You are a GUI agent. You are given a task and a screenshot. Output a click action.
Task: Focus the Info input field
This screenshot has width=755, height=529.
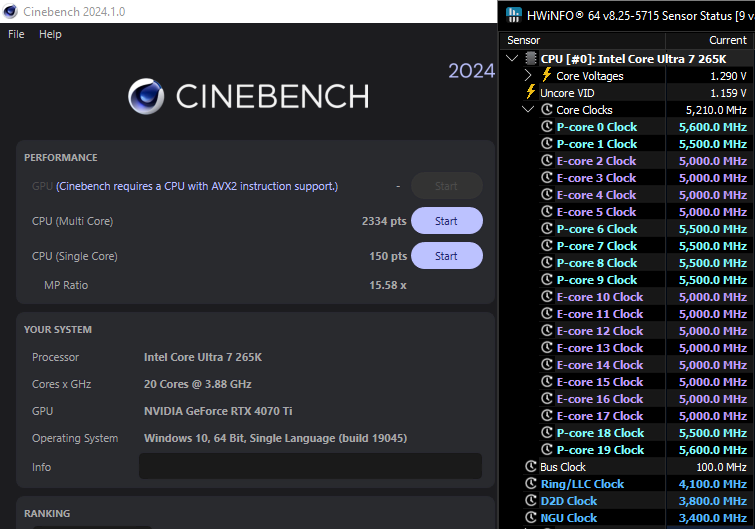tap(310, 466)
